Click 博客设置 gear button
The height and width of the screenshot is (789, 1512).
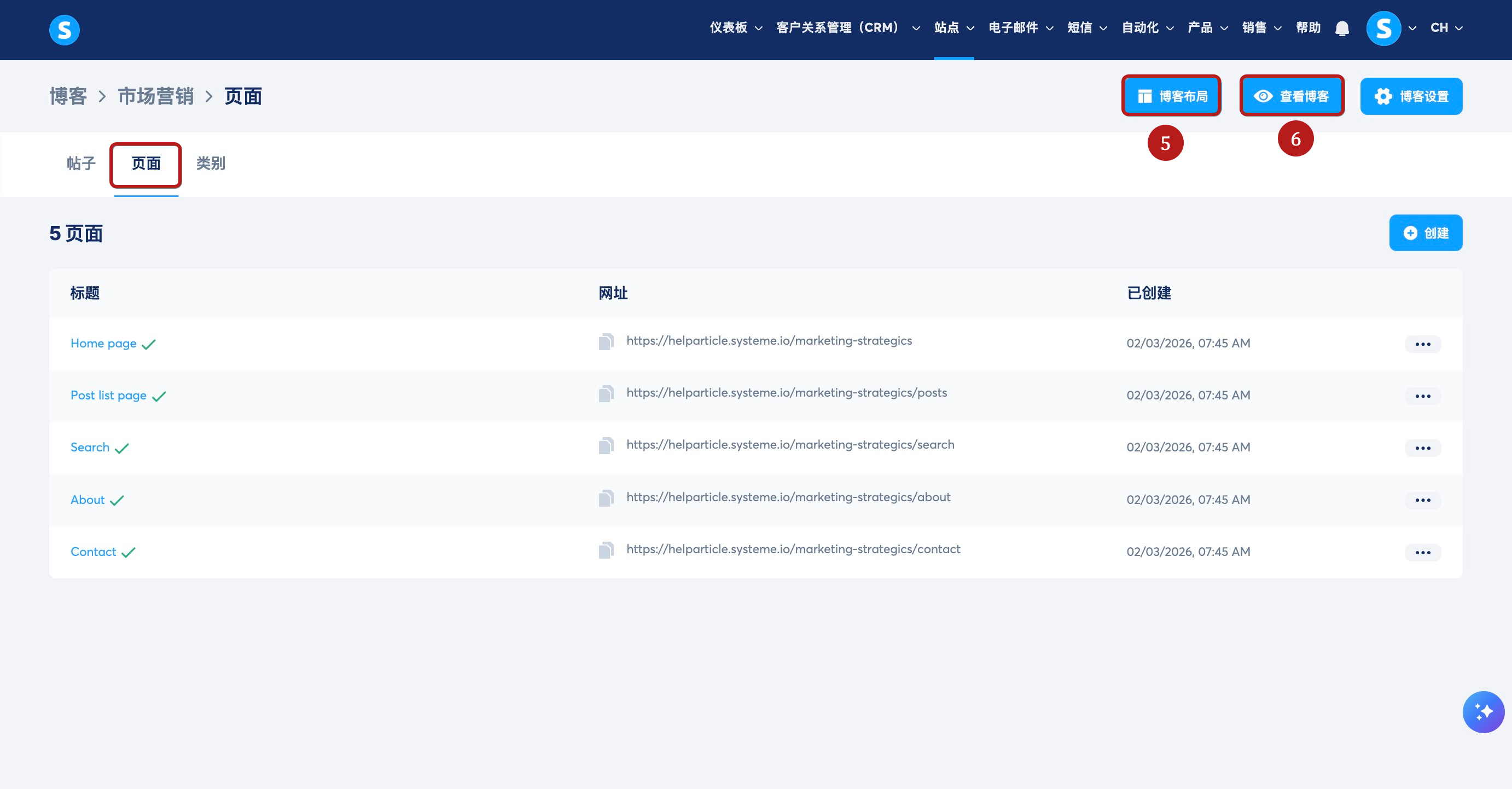[x=1410, y=96]
